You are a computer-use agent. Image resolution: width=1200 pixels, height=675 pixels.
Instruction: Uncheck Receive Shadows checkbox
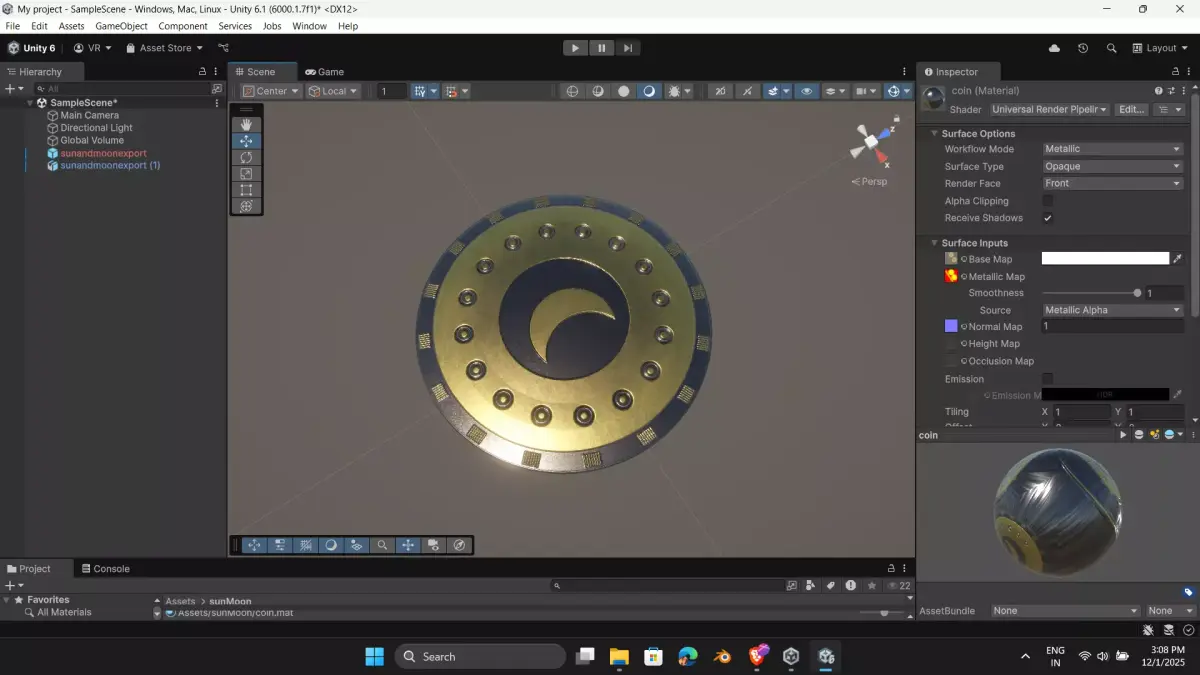click(1048, 218)
